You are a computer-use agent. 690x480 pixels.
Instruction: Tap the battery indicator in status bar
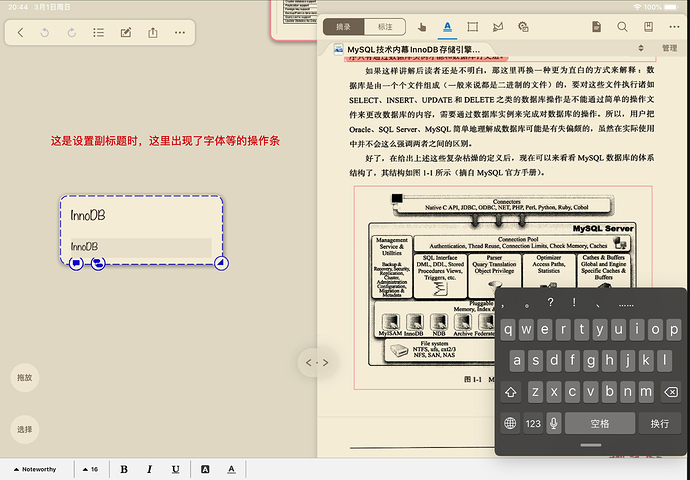tap(671, 7)
